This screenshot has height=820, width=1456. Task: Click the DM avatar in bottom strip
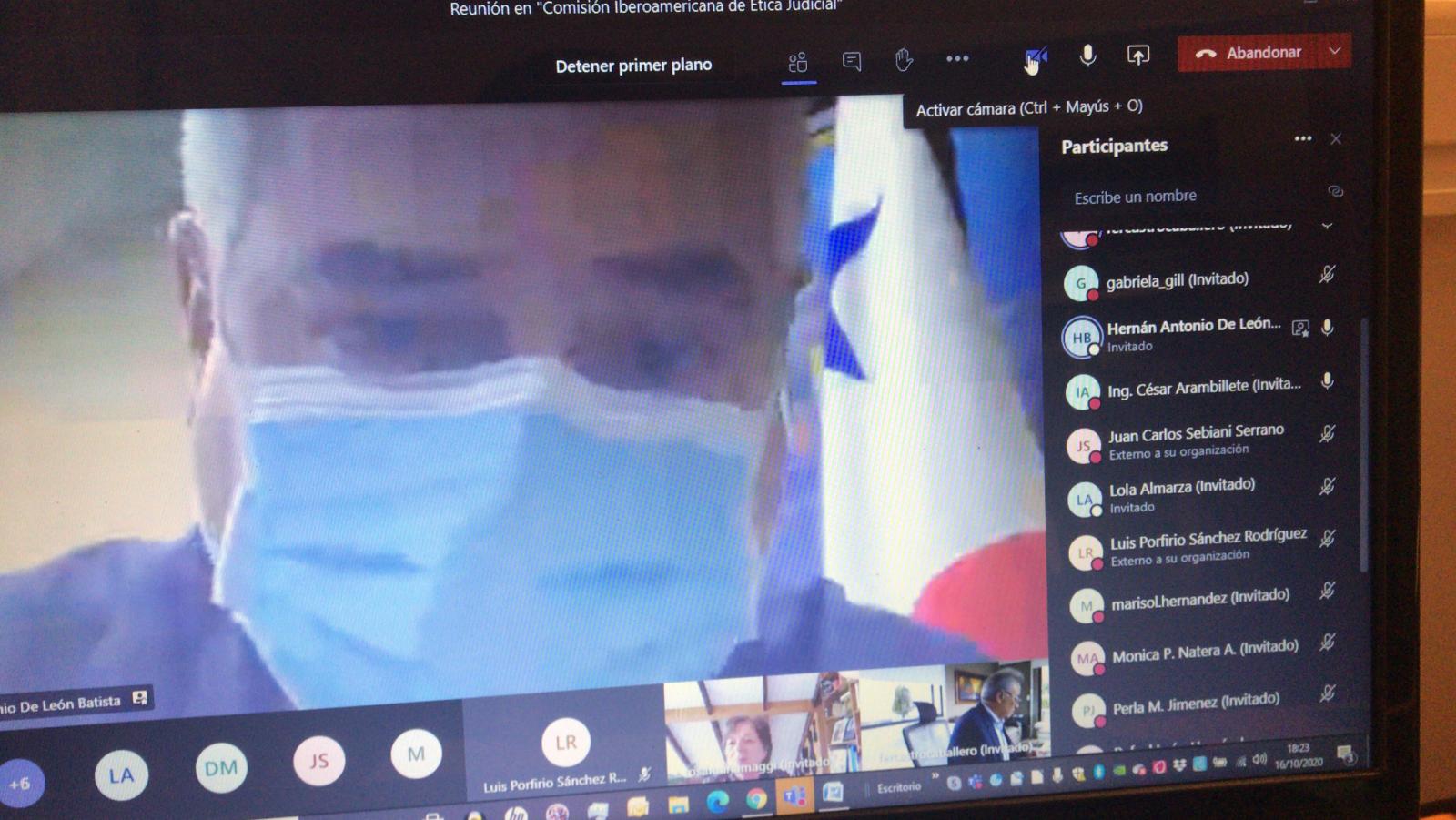(221, 768)
